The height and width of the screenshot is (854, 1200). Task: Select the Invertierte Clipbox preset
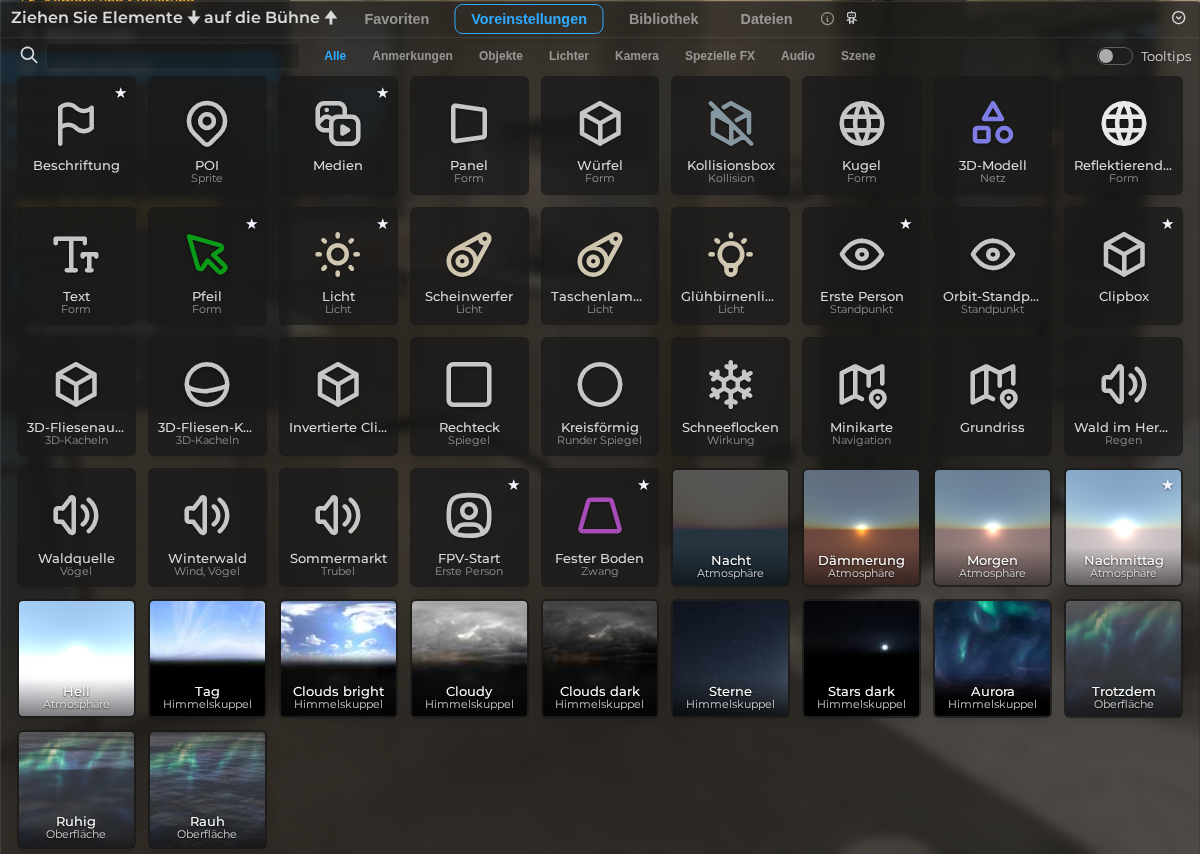click(x=338, y=397)
